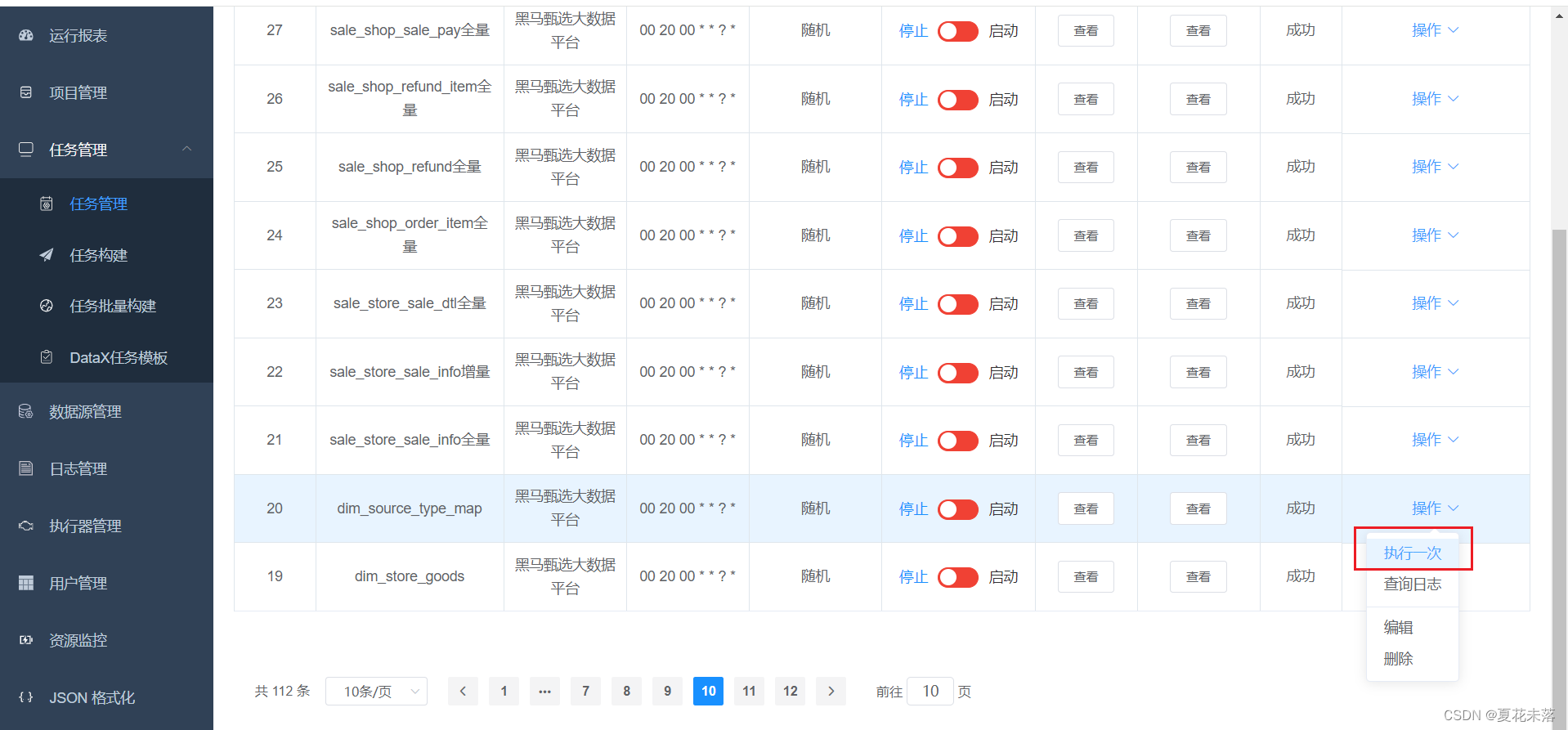Click the 共 112 条 total count

[x=282, y=692]
